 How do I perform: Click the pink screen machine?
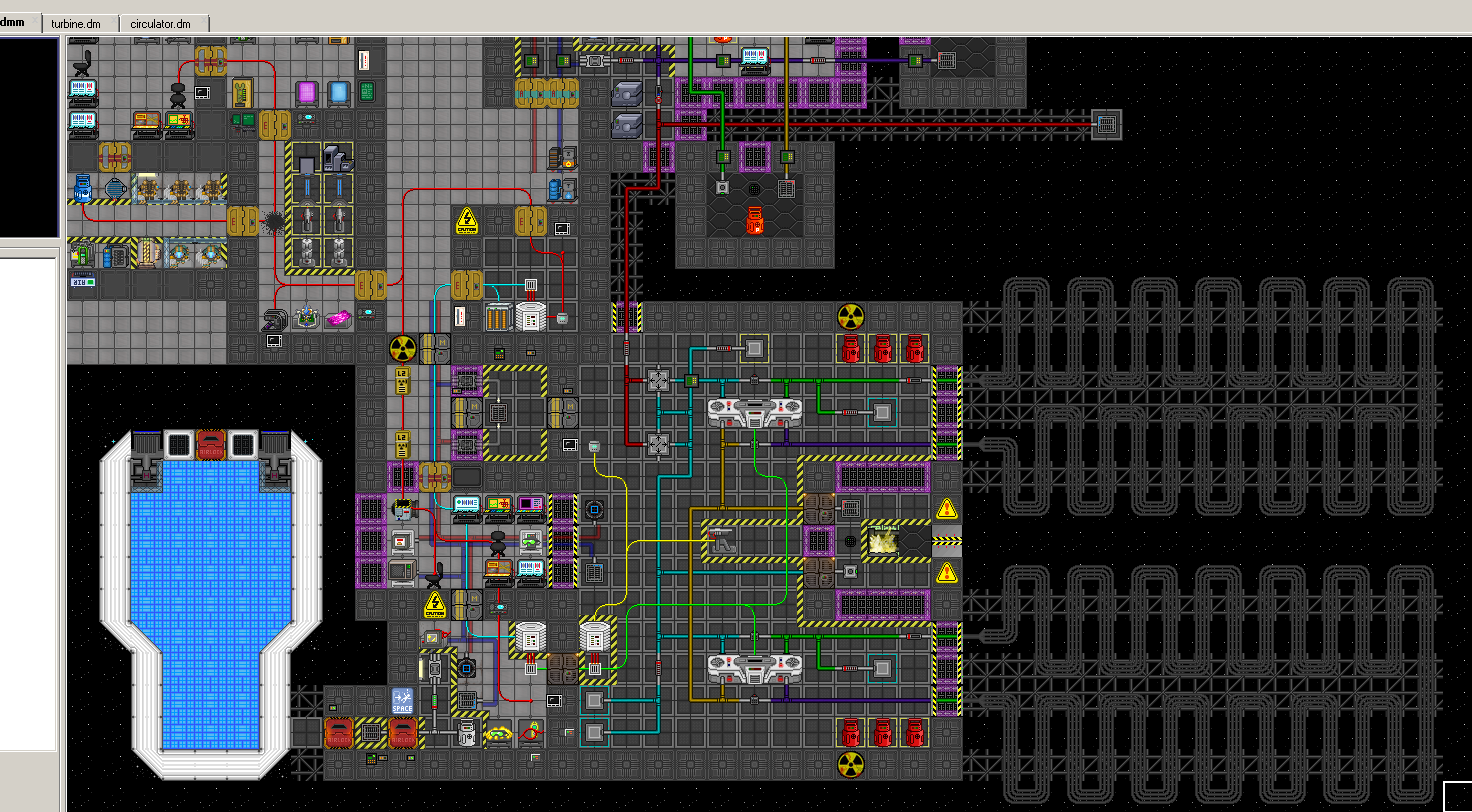307,93
